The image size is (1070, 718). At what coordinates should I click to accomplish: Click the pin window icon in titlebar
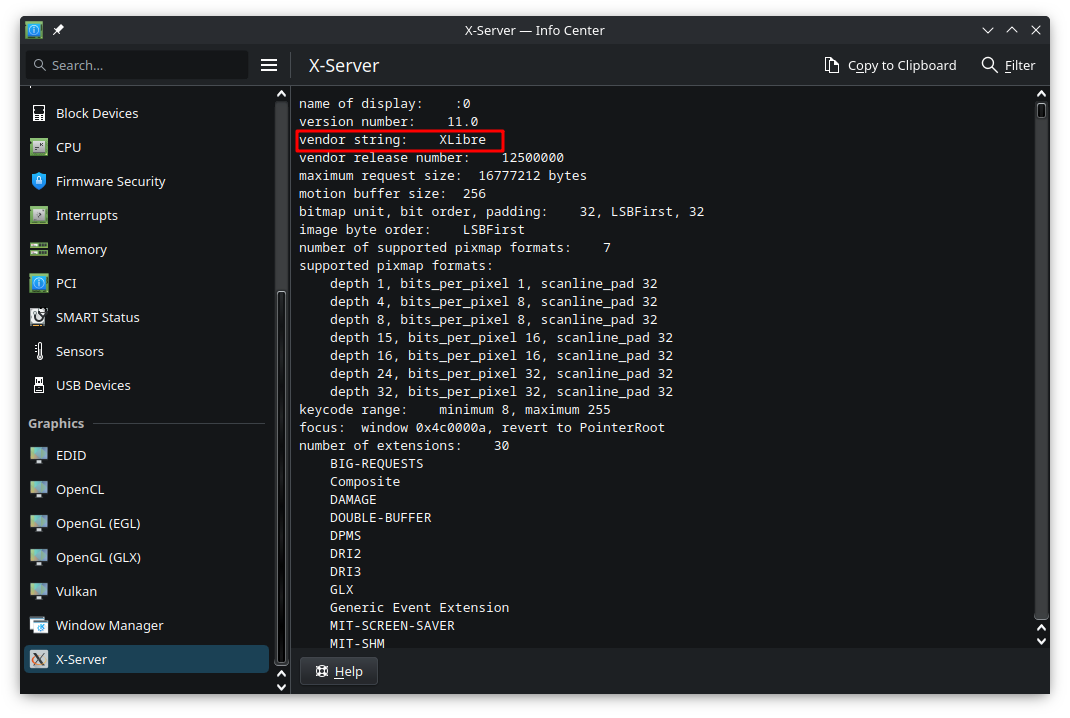tap(58, 30)
